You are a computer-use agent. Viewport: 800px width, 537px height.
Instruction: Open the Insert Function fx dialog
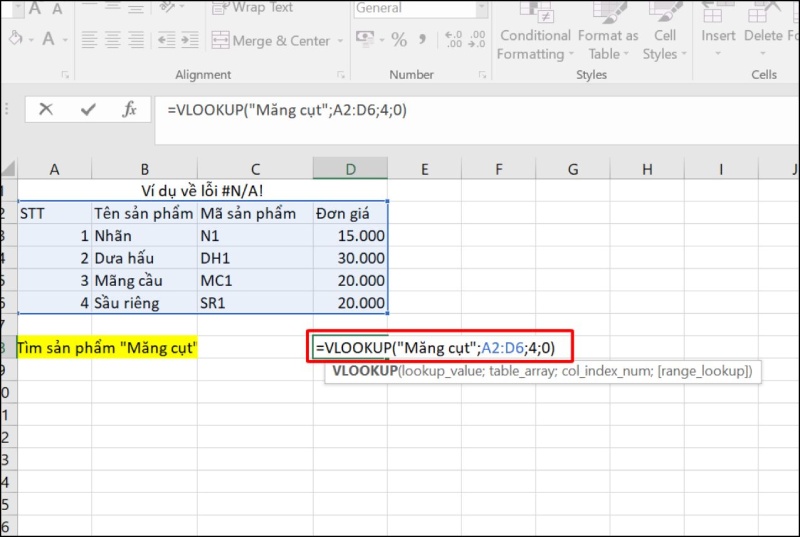(130, 109)
